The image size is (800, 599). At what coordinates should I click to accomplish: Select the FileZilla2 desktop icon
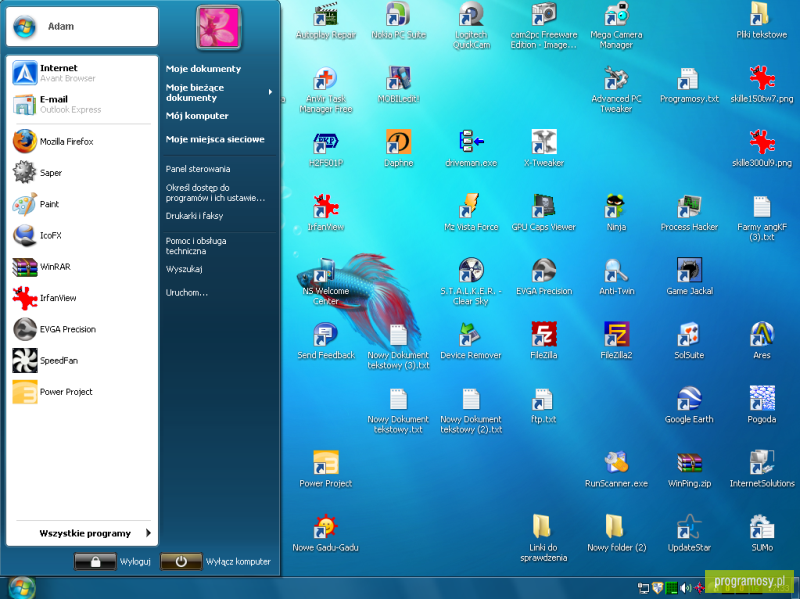coord(616,341)
